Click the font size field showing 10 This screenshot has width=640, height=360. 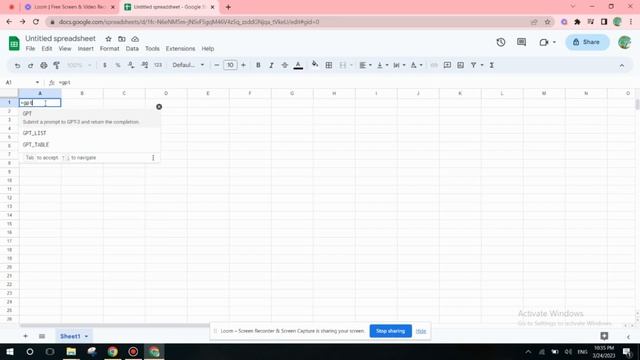coord(230,65)
